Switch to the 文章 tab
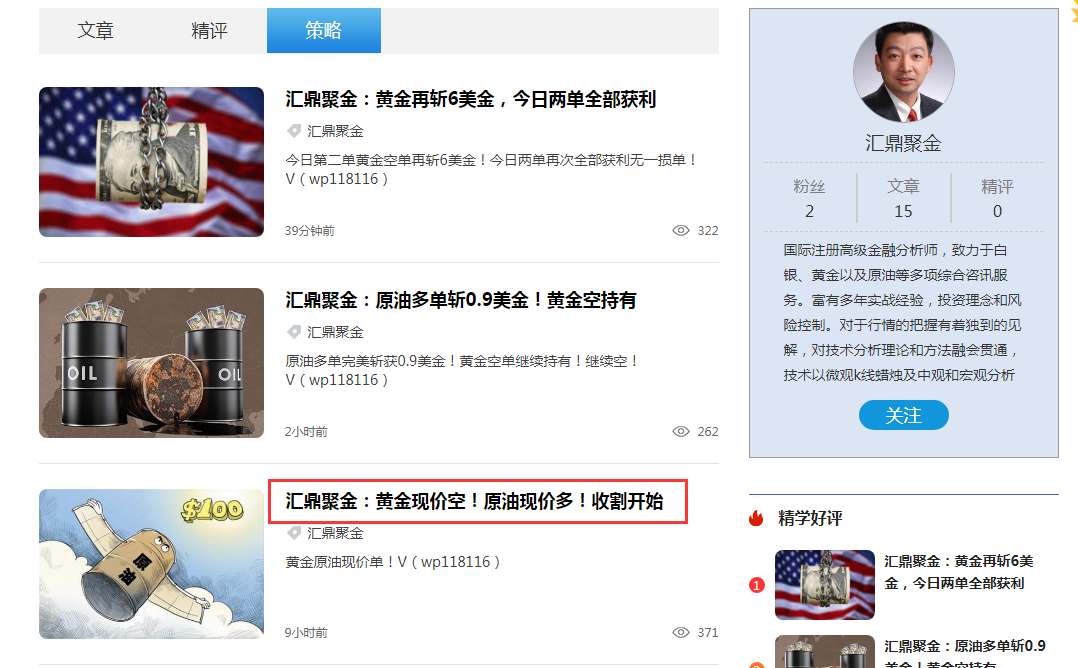 coord(96,30)
